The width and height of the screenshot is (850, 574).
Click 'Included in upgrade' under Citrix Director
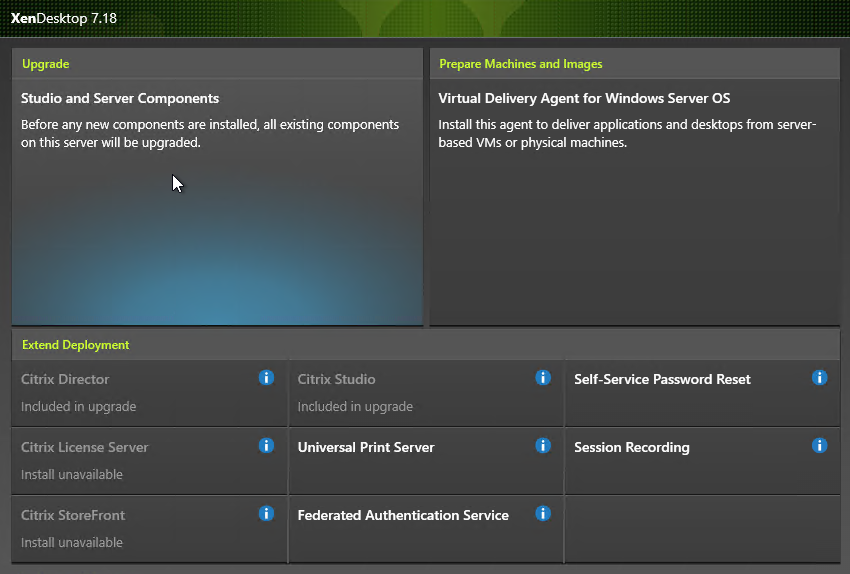click(x=79, y=407)
